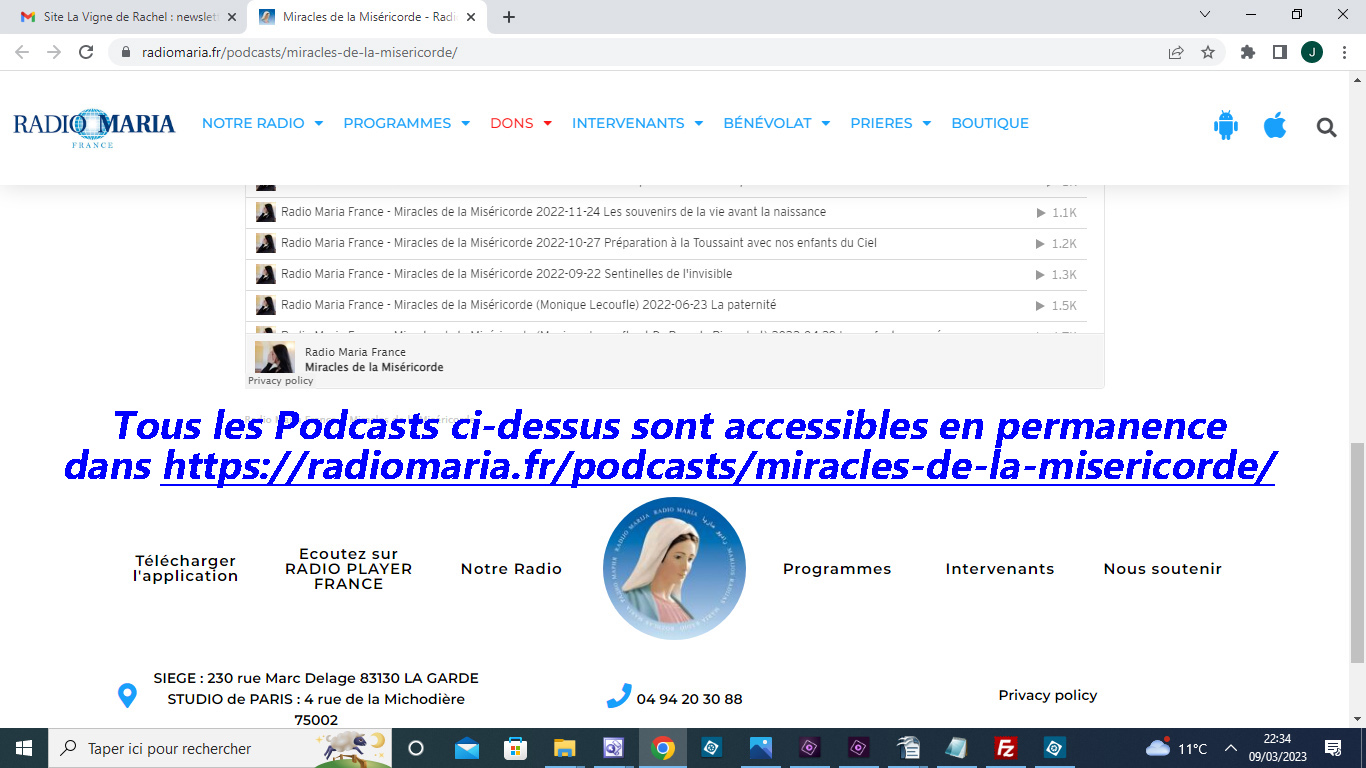The image size is (1366, 768).
Task: Click the thumbnail of the 2022-10-27 episode
Action: pyautogui.click(x=265, y=243)
